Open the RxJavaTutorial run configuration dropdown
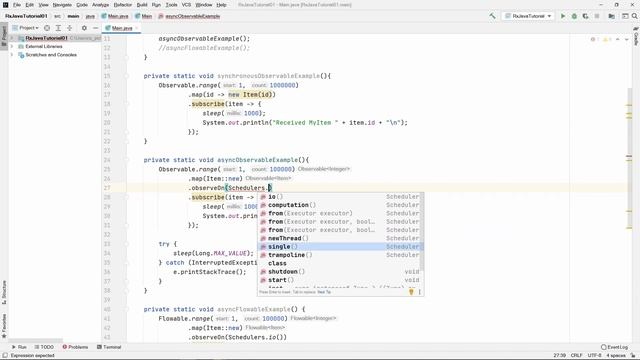The width and height of the screenshot is (640, 360). pos(528,16)
